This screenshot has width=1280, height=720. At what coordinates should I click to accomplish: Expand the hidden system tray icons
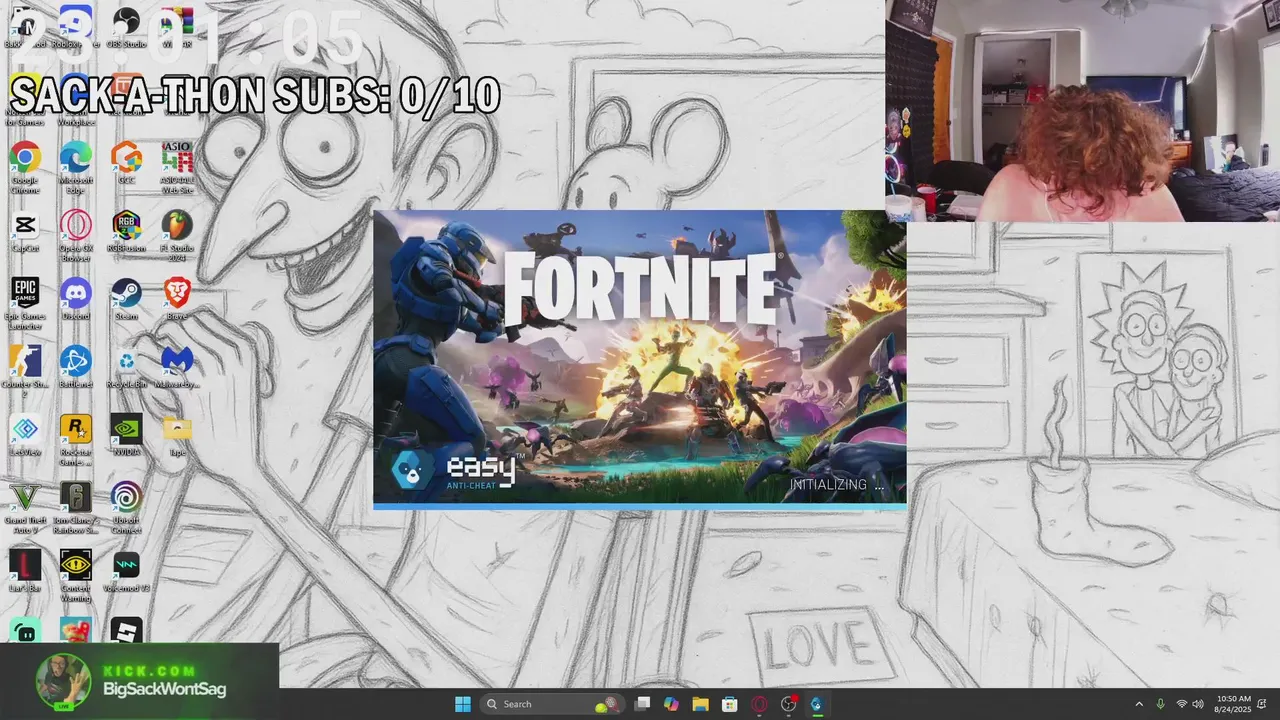click(x=1139, y=704)
